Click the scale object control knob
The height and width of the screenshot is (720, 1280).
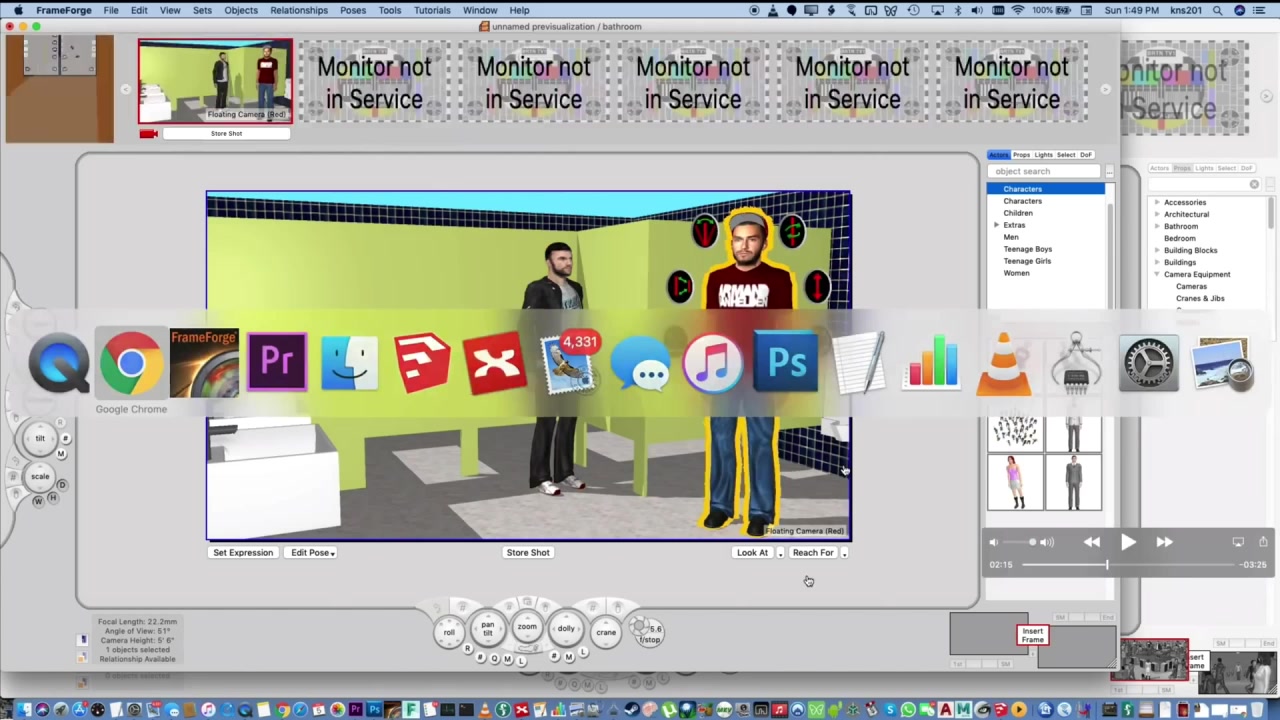click(x=40, y=476)
